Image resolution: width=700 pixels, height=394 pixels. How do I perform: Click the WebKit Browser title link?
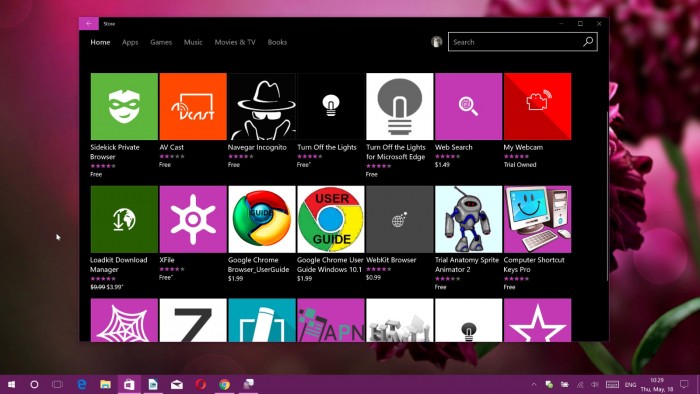coord(391,260)
